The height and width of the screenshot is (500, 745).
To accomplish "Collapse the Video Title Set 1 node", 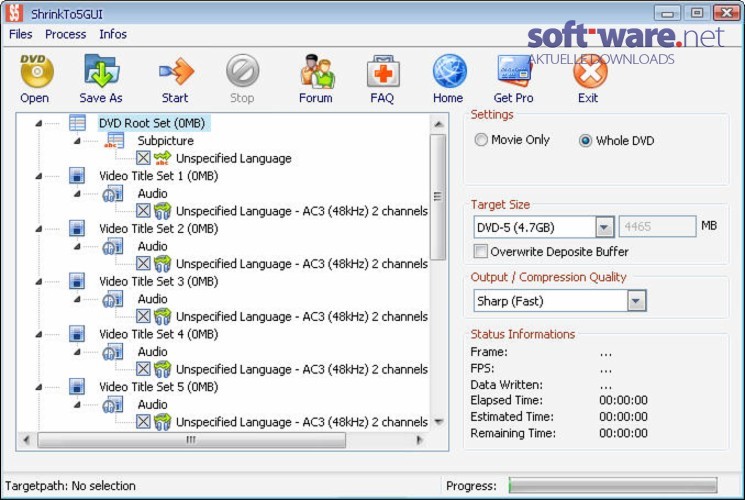I will pos(39,176).
